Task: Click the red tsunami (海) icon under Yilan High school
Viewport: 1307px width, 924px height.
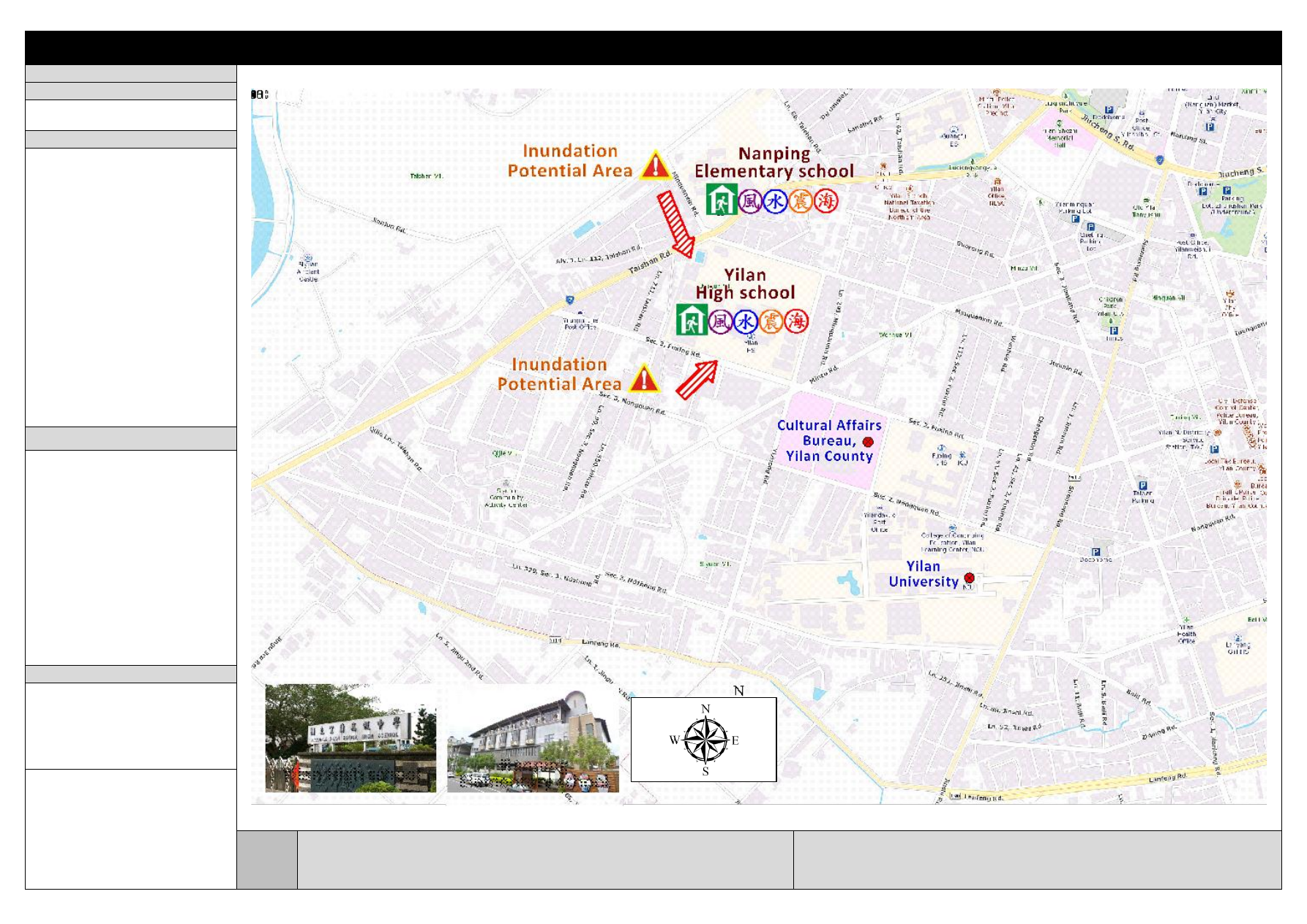Action: coord(797,321)
